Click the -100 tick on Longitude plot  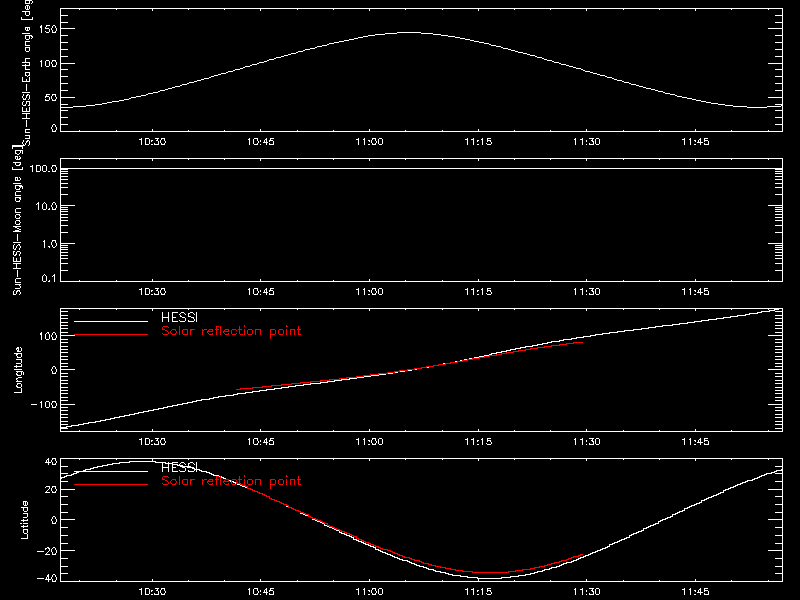point(45,404)
